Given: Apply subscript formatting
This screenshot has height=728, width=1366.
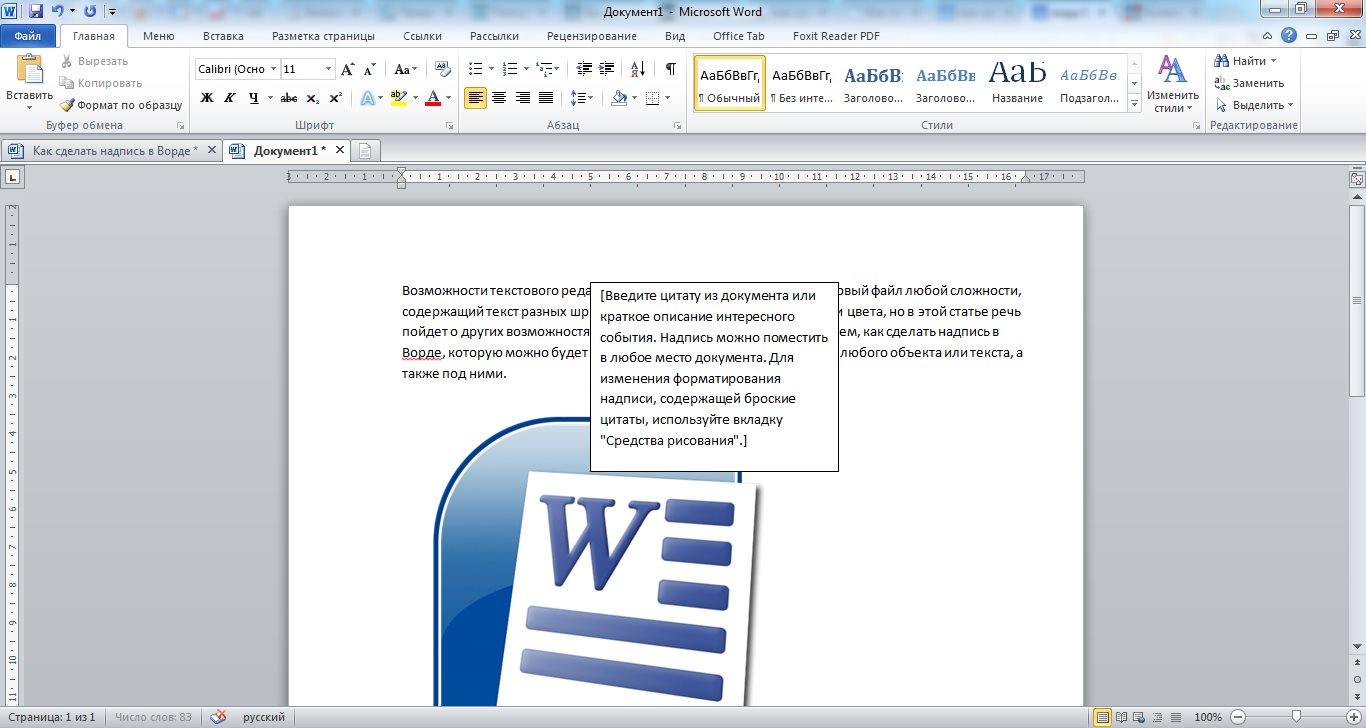Looking at the screenshot, I should coord(313,98).
